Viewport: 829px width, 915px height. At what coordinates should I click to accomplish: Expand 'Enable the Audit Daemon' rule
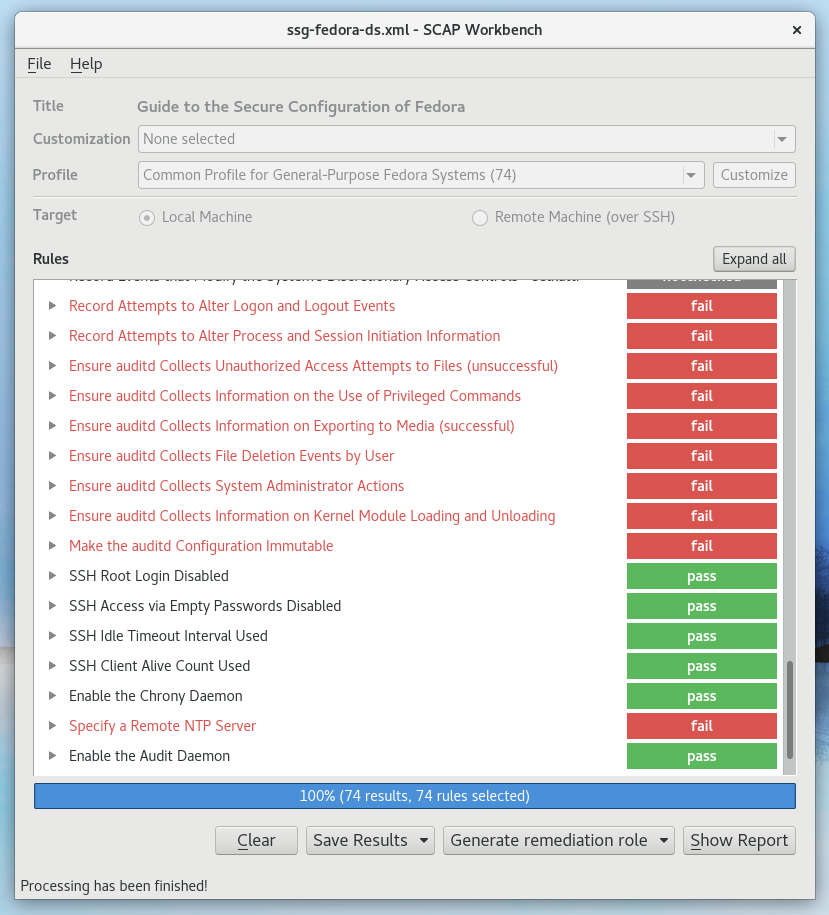52,756
